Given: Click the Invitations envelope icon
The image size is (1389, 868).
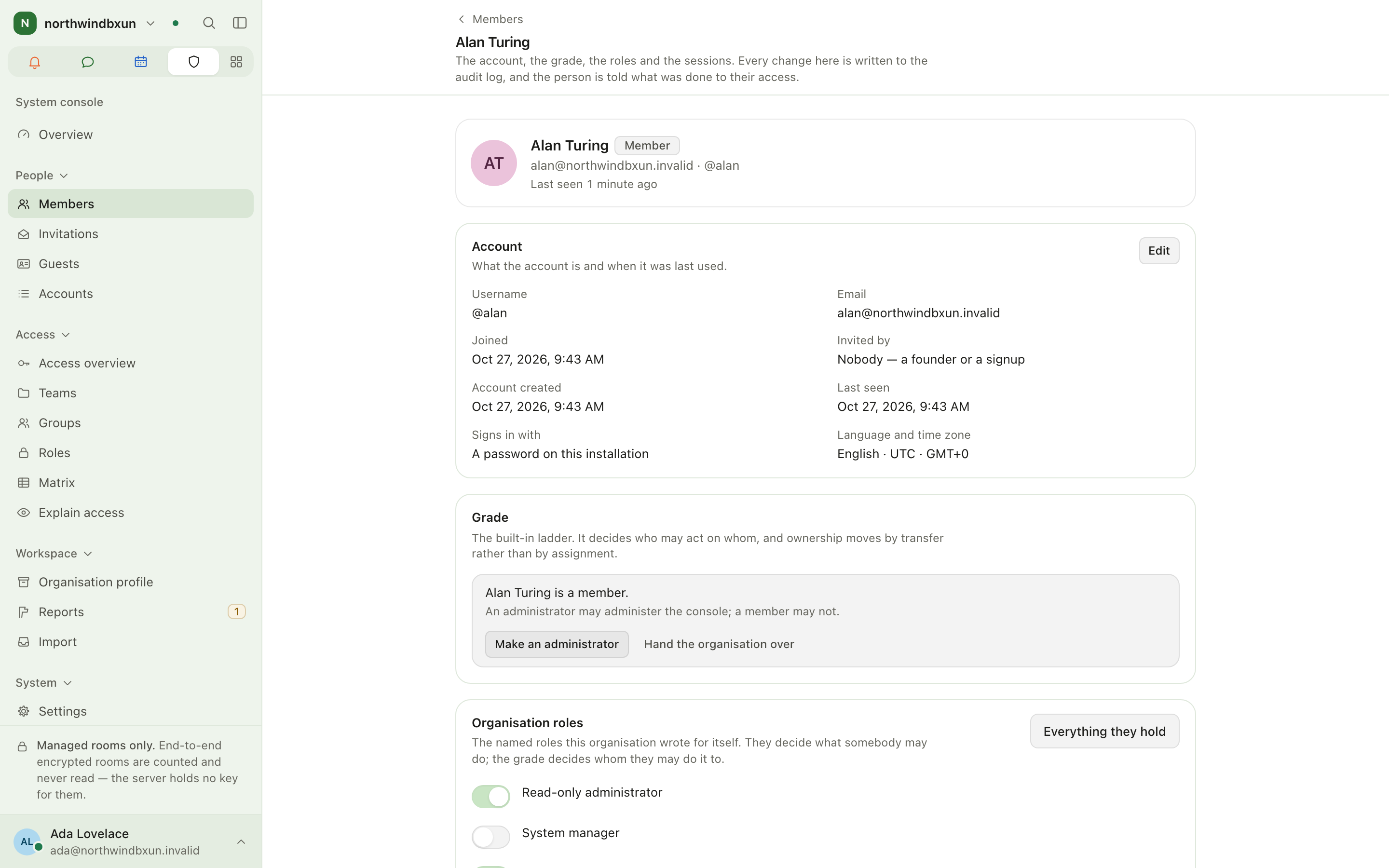Looking at the screenshot, I should tap(24, 234).
